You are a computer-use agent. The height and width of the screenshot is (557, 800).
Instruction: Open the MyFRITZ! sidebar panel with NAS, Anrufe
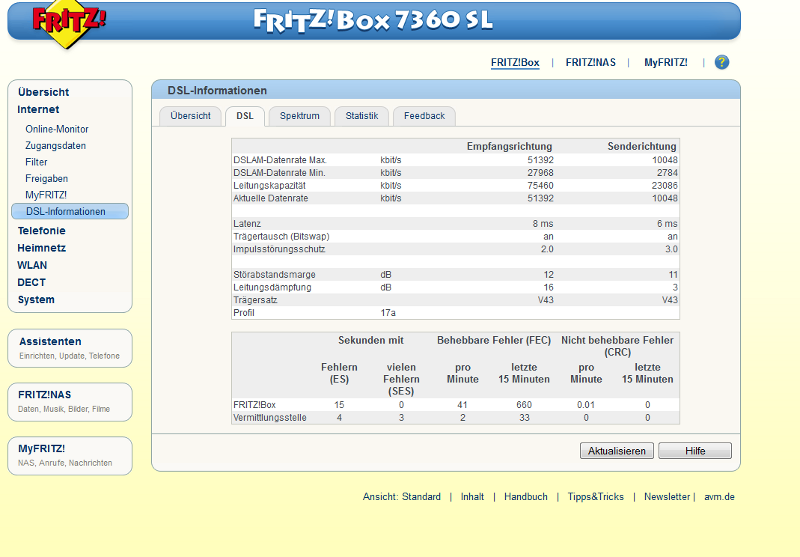[x=70, y=455]
